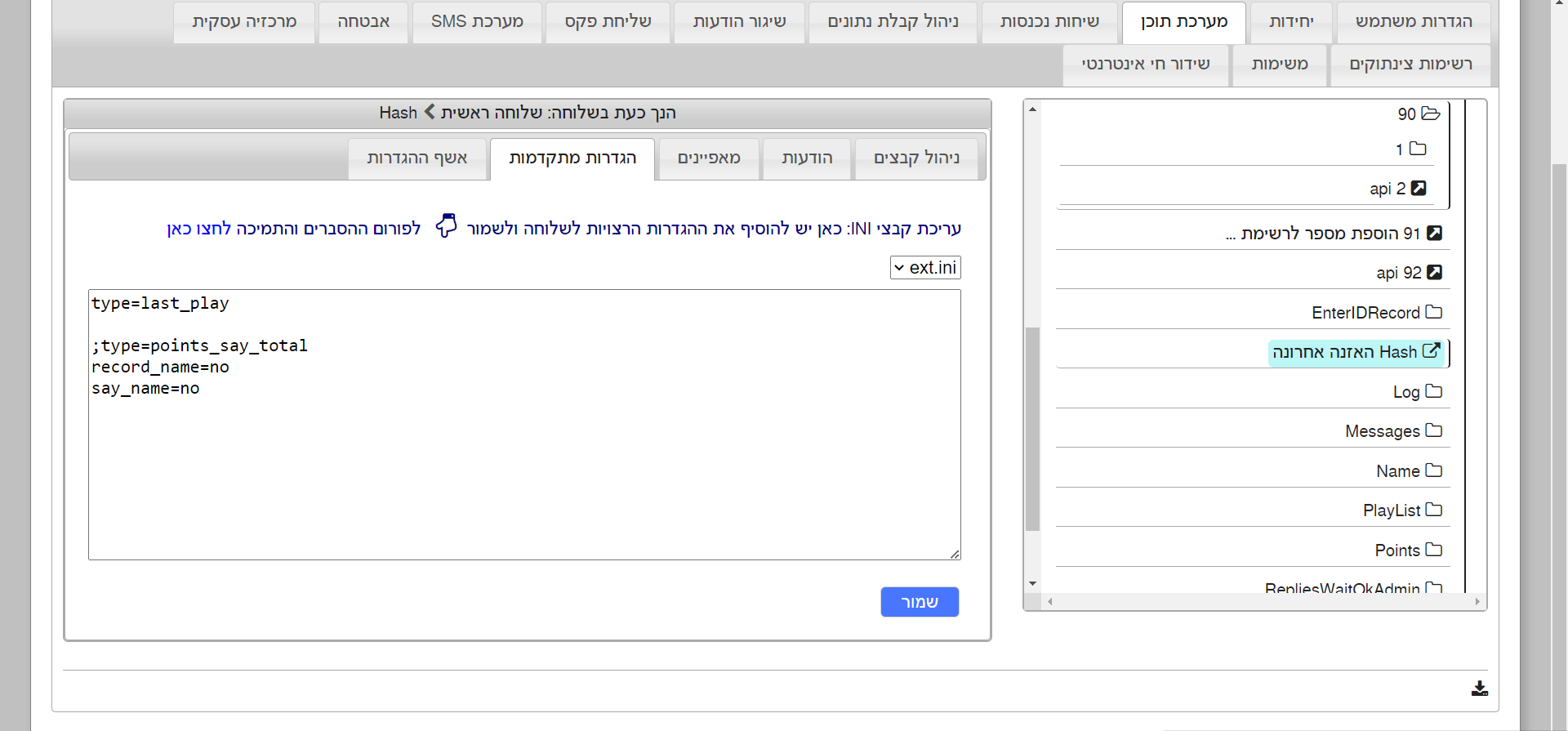Open the מאפיינים tab

pos(709,158)
